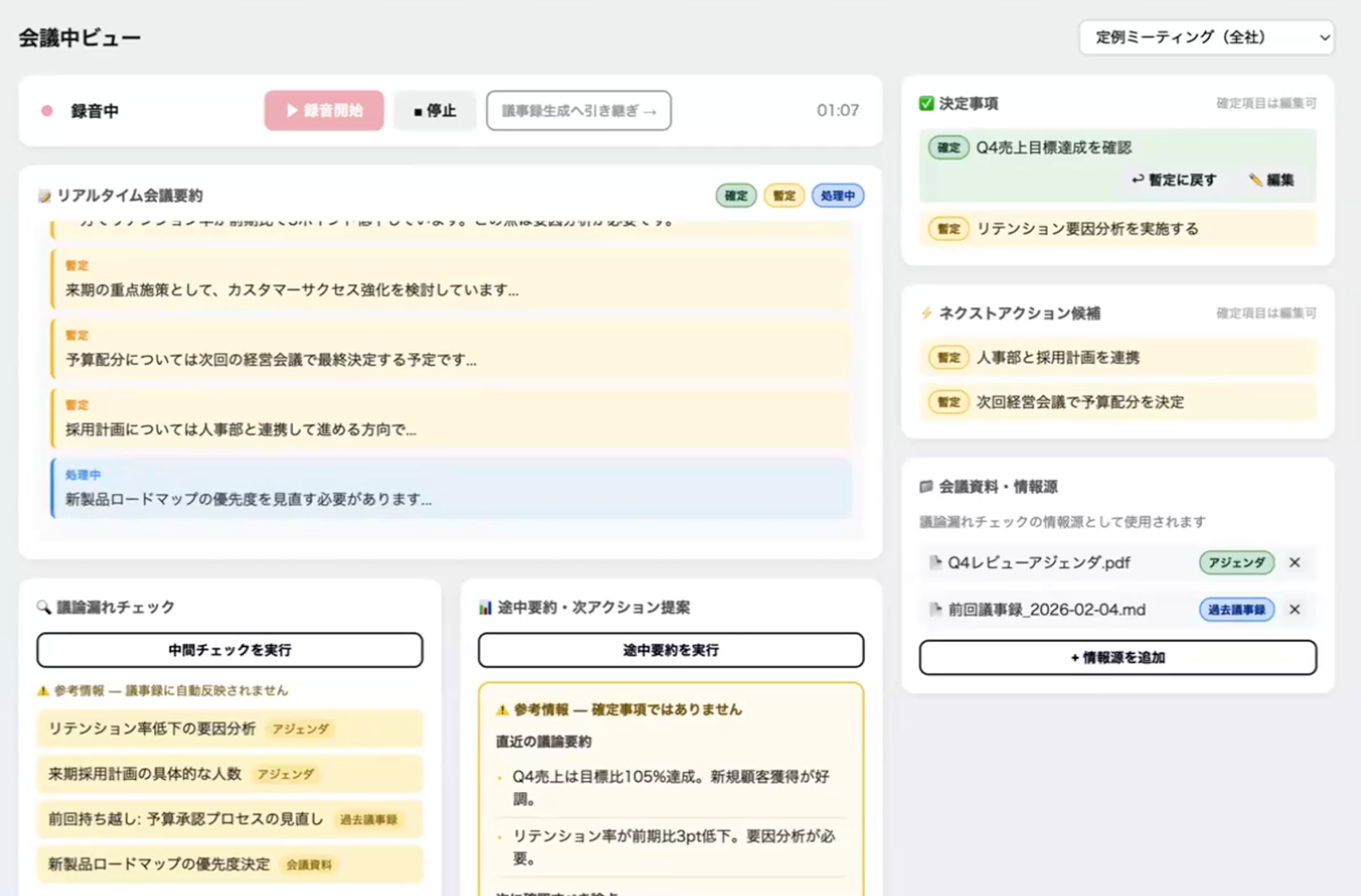Screen dimensions: 1361x896
Task: Click the memo icon beside リアルタイム会議要約
Action: (x=45, y=196)
